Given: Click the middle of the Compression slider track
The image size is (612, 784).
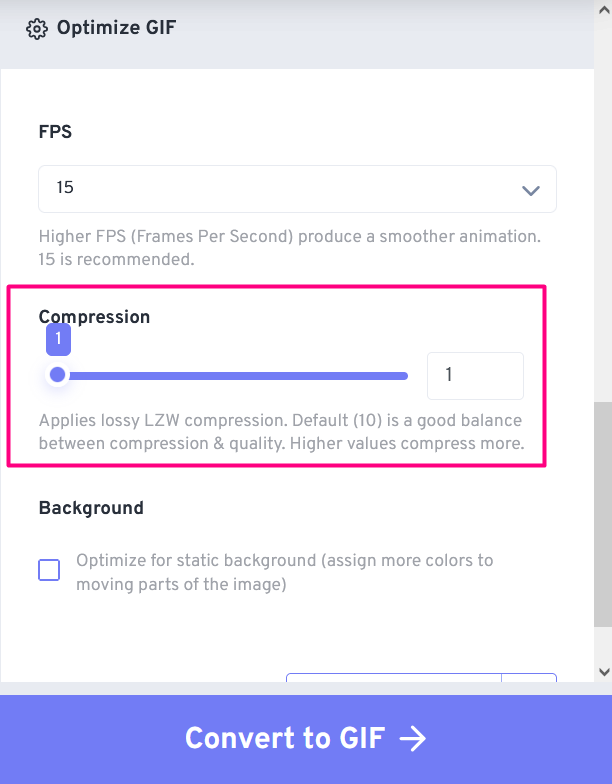Looking at the screenshot, I should pyautogui.click(x=233, y=376).
